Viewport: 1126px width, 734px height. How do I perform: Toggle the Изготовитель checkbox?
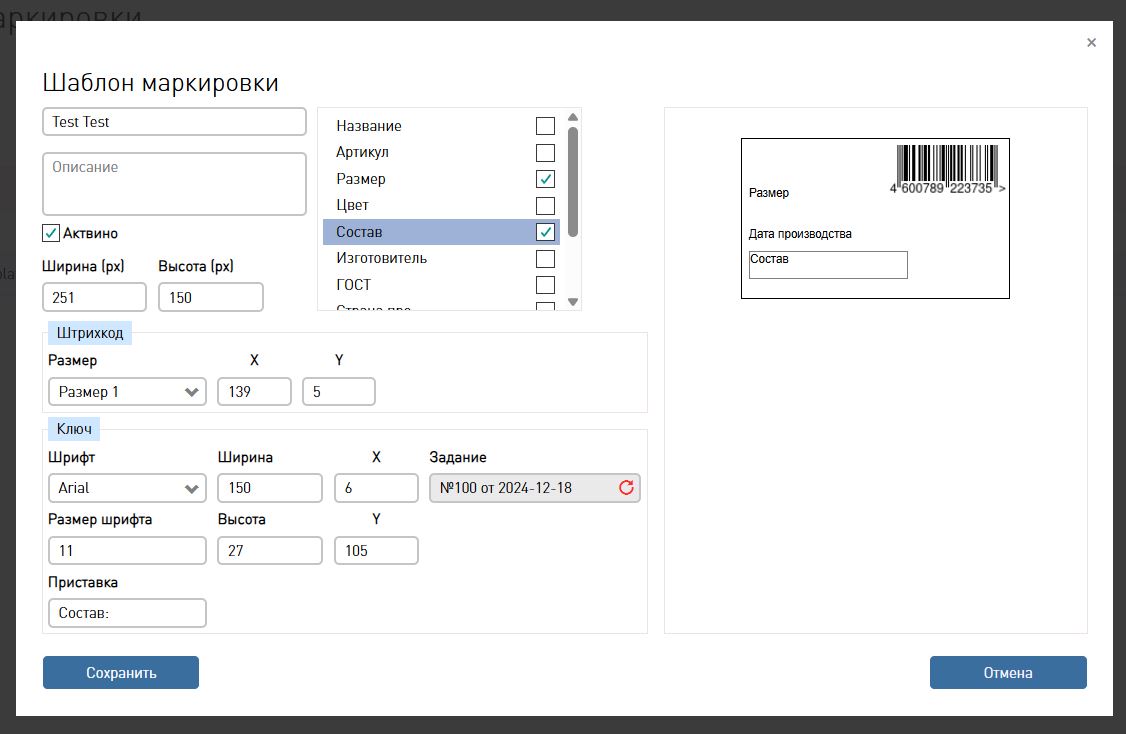(545, 259)
